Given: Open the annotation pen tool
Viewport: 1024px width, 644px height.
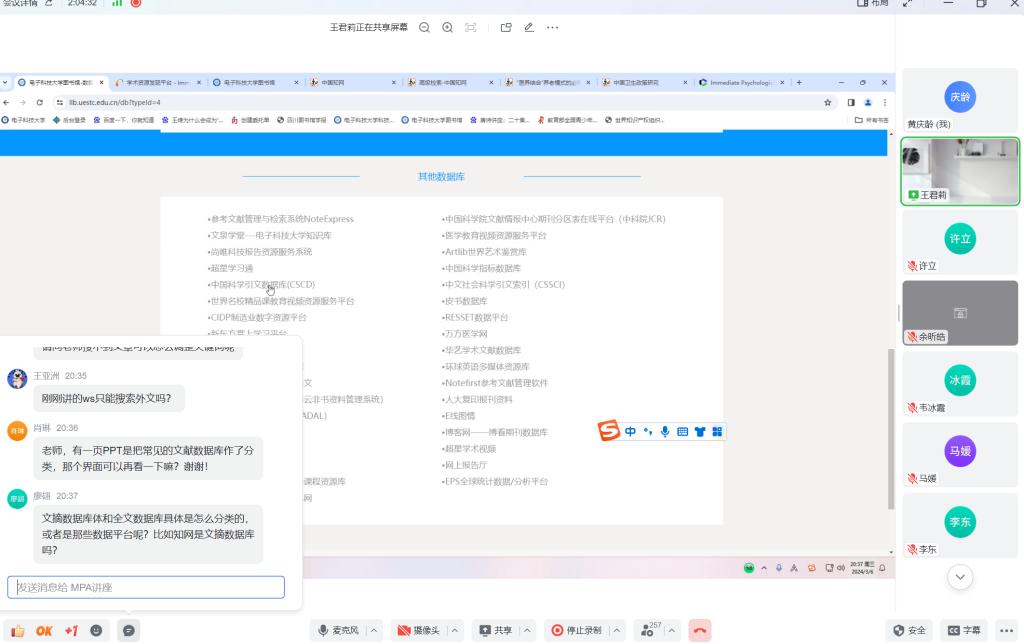Looking at the screenshot, I should pyautogui.click(x=528, y=28).
